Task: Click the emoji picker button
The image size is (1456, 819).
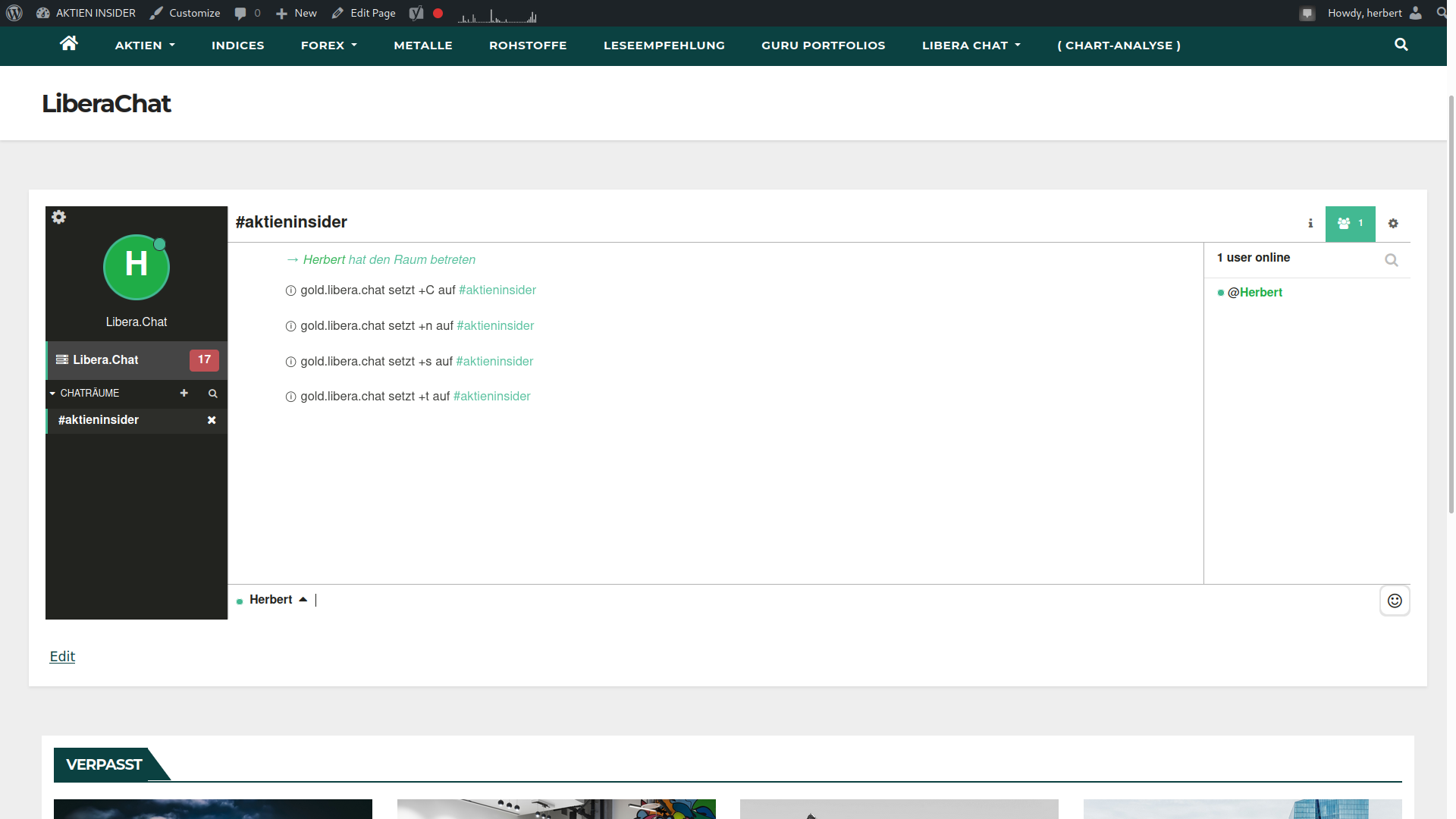Action: pos(1394,601)
